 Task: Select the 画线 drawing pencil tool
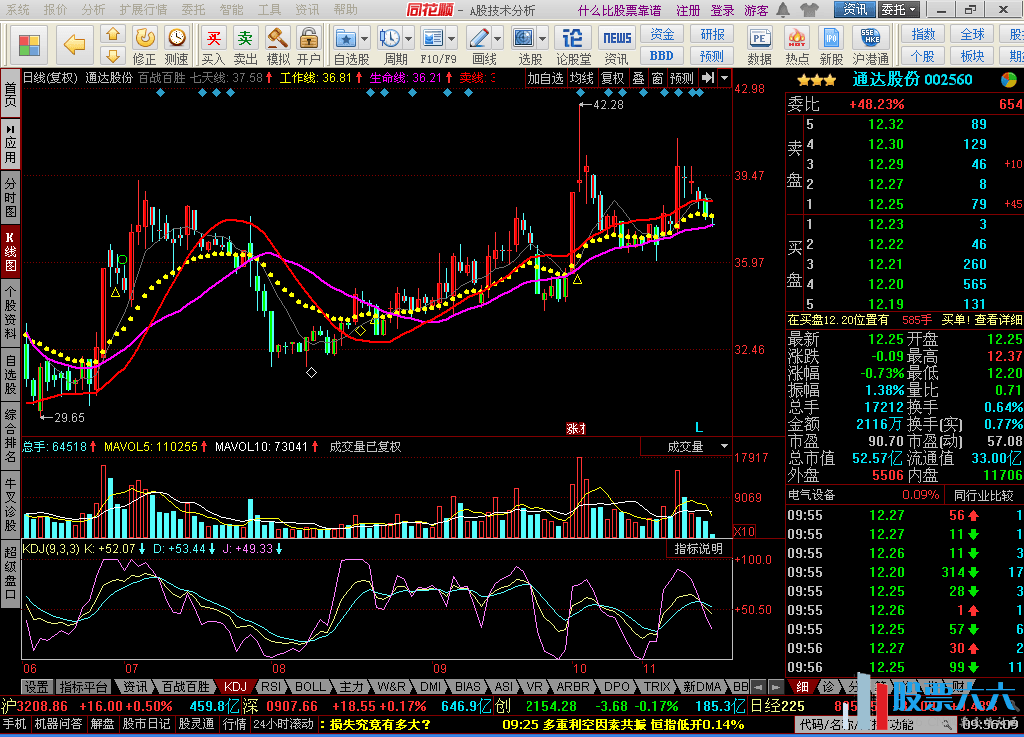(479, 39)
